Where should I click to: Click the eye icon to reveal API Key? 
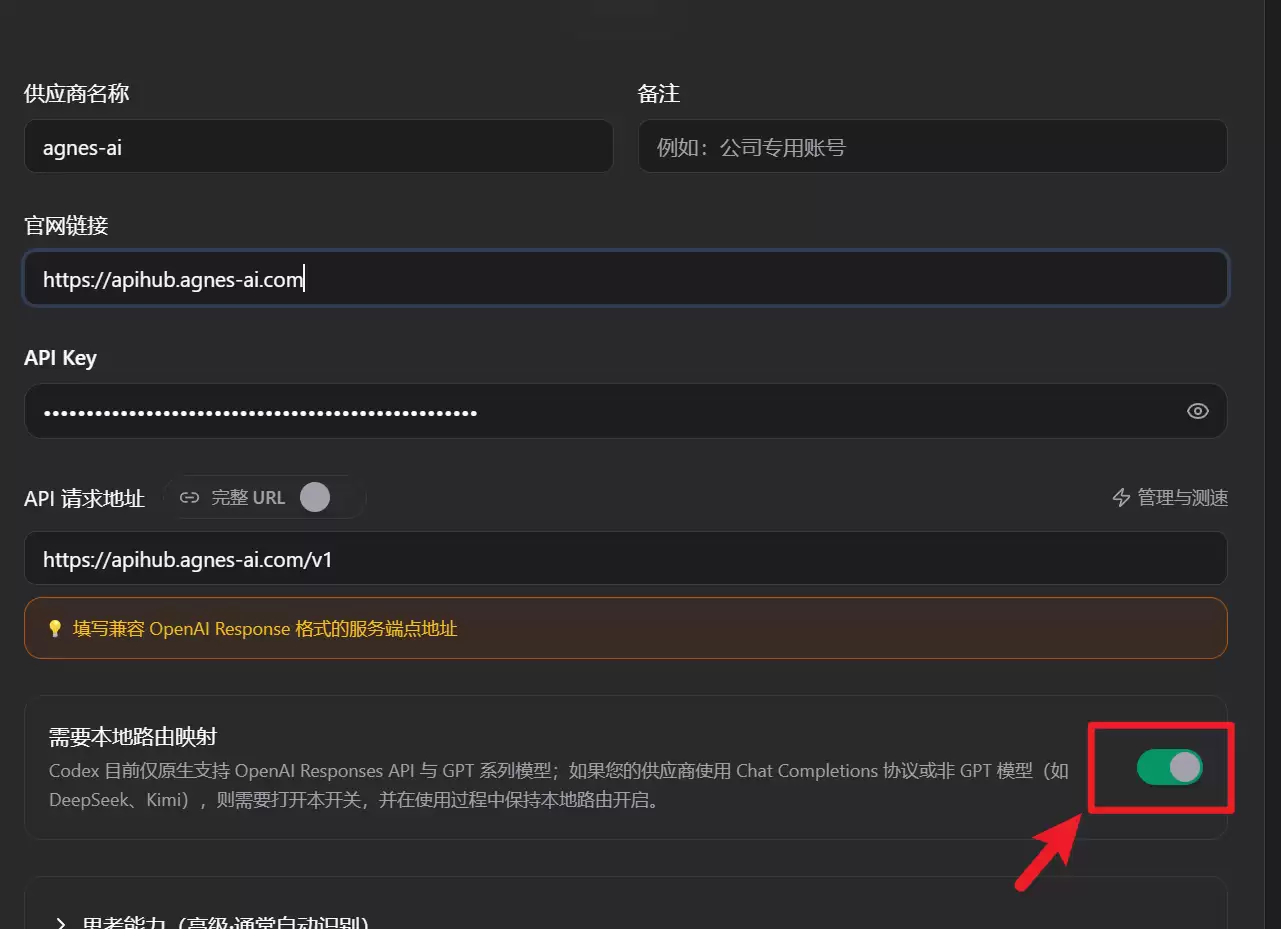[x=1197, y=411]
